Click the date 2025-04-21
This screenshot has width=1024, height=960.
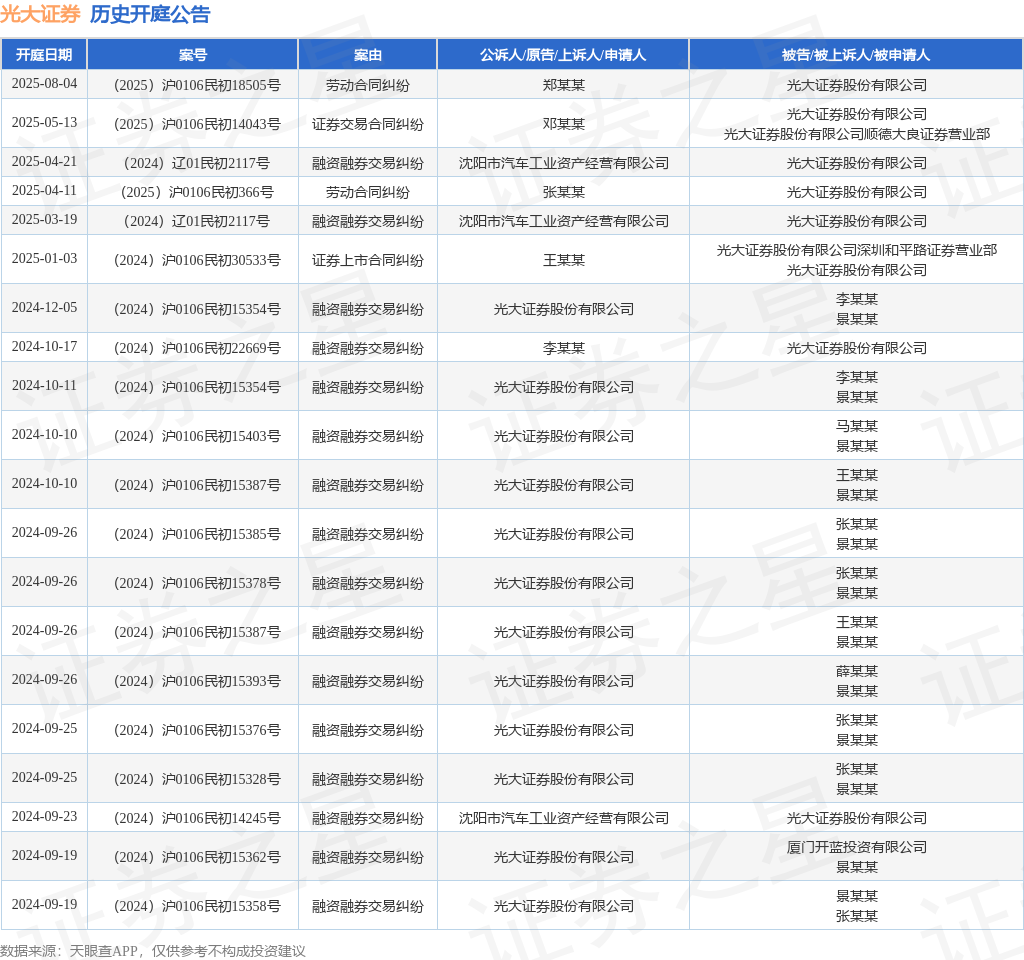click(44, 161)
